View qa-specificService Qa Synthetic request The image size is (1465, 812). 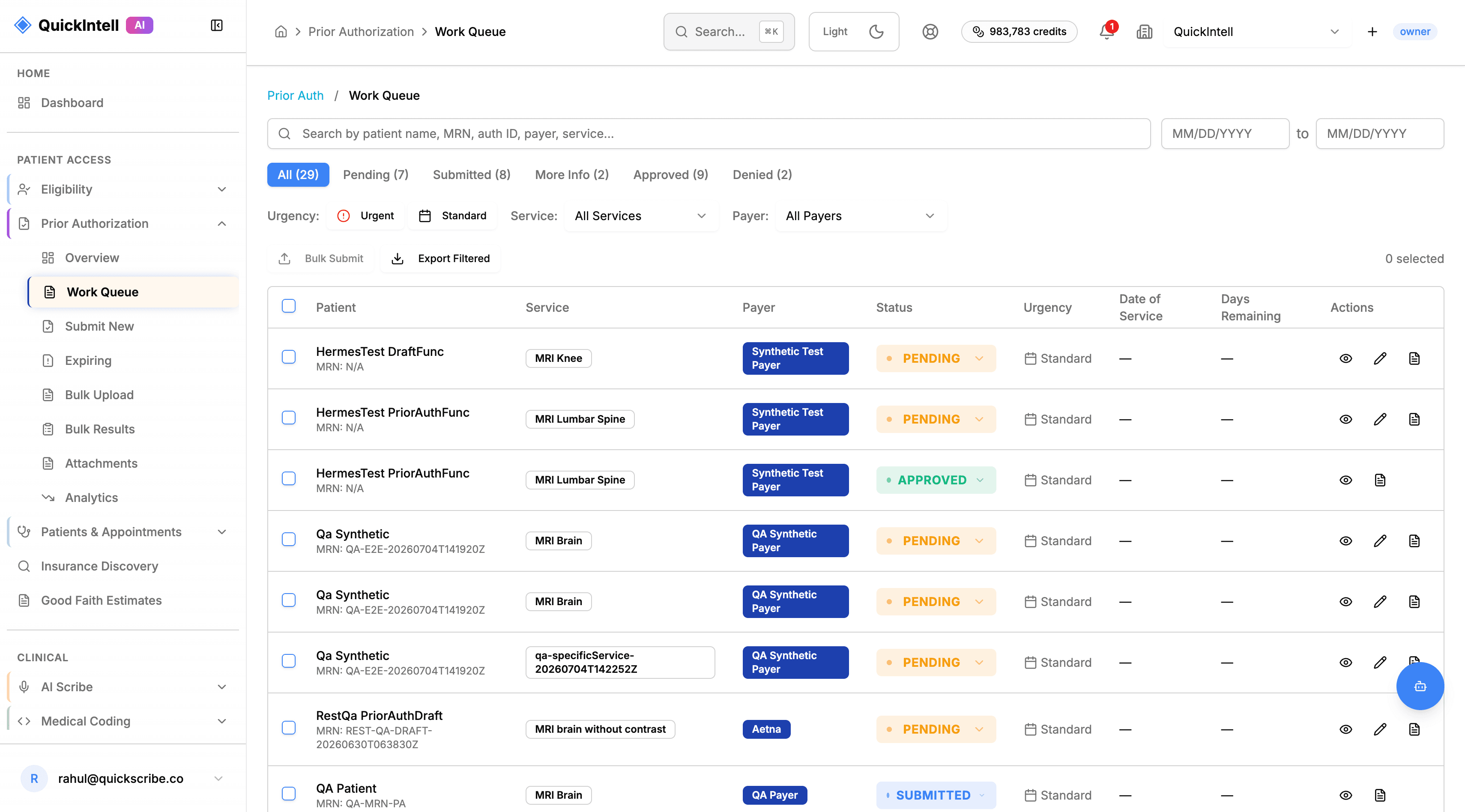[1345, 663]
